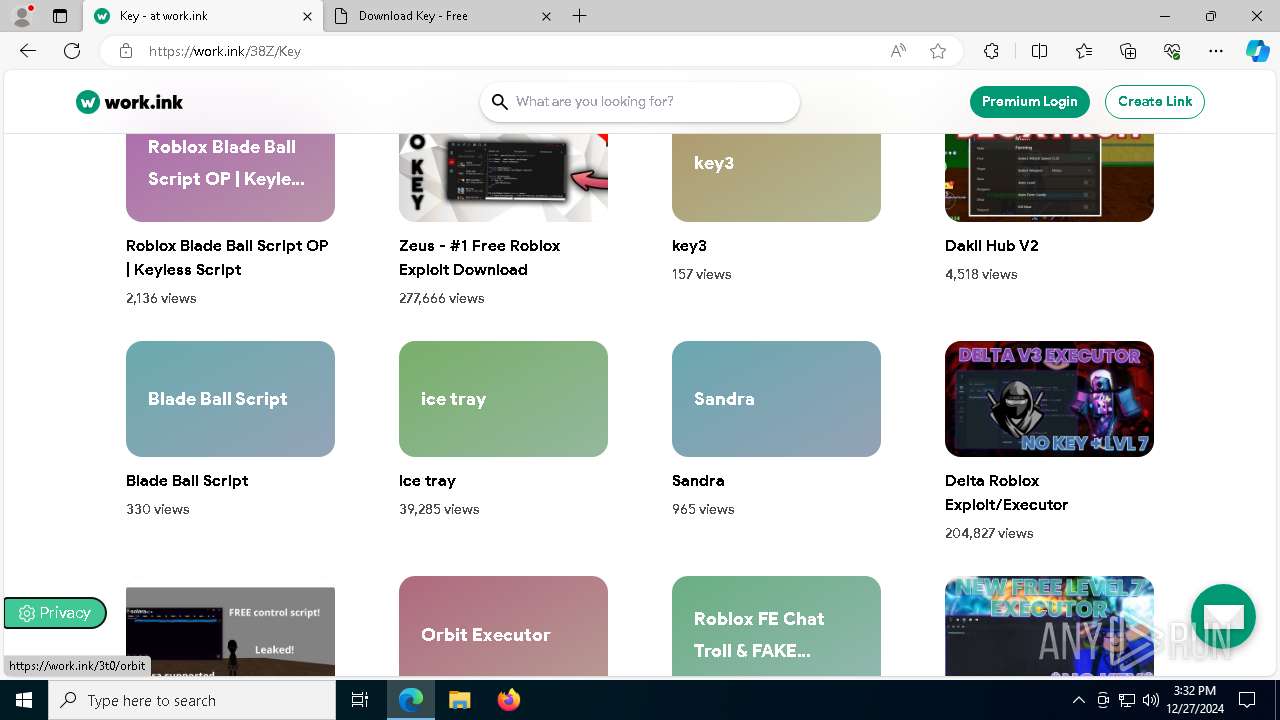The width and height of the screenshot is (1280, 720).
Task: Open the Roblox FE Chat Troll card
Action: tap(776, 627)
